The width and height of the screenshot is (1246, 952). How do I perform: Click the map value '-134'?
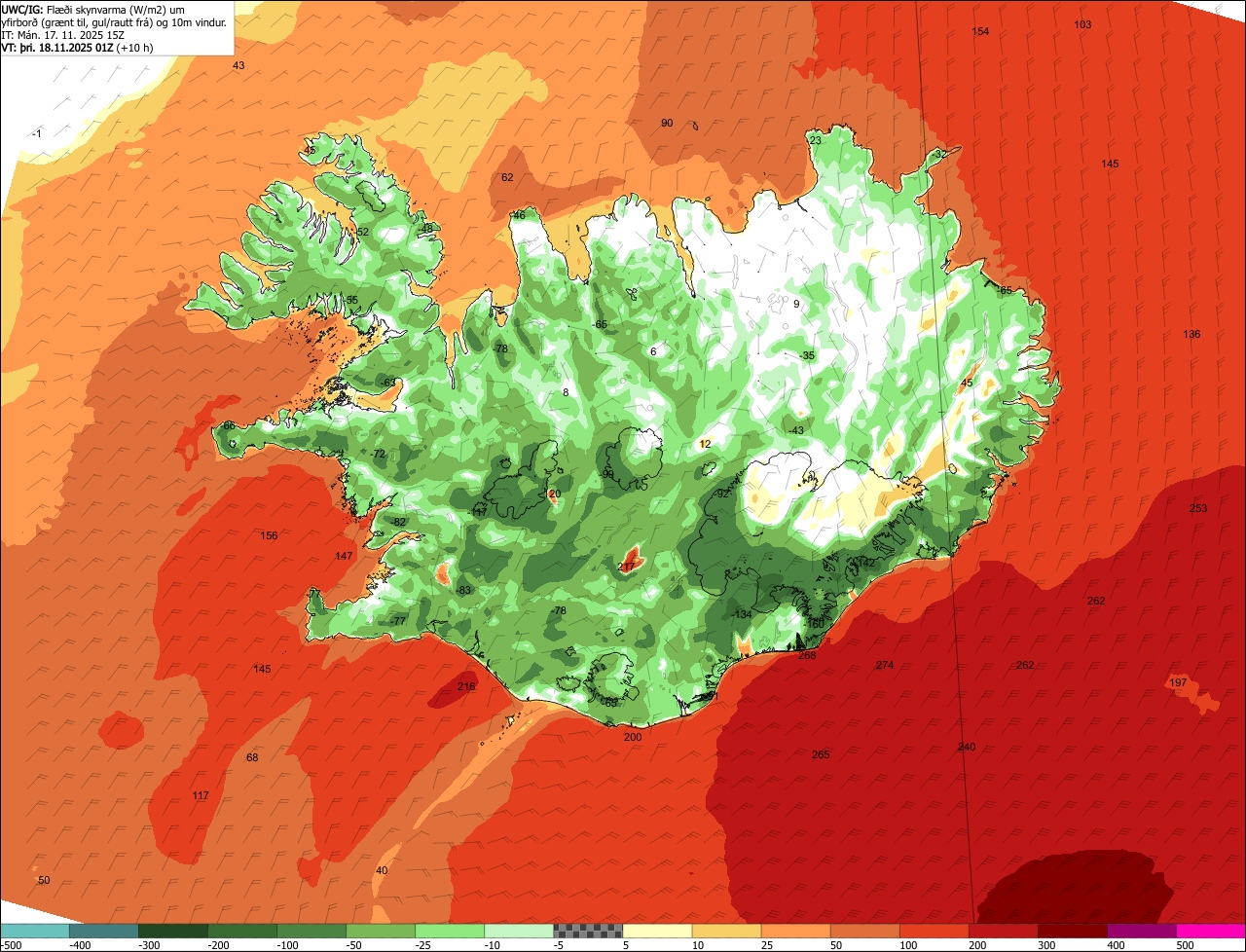742,614
